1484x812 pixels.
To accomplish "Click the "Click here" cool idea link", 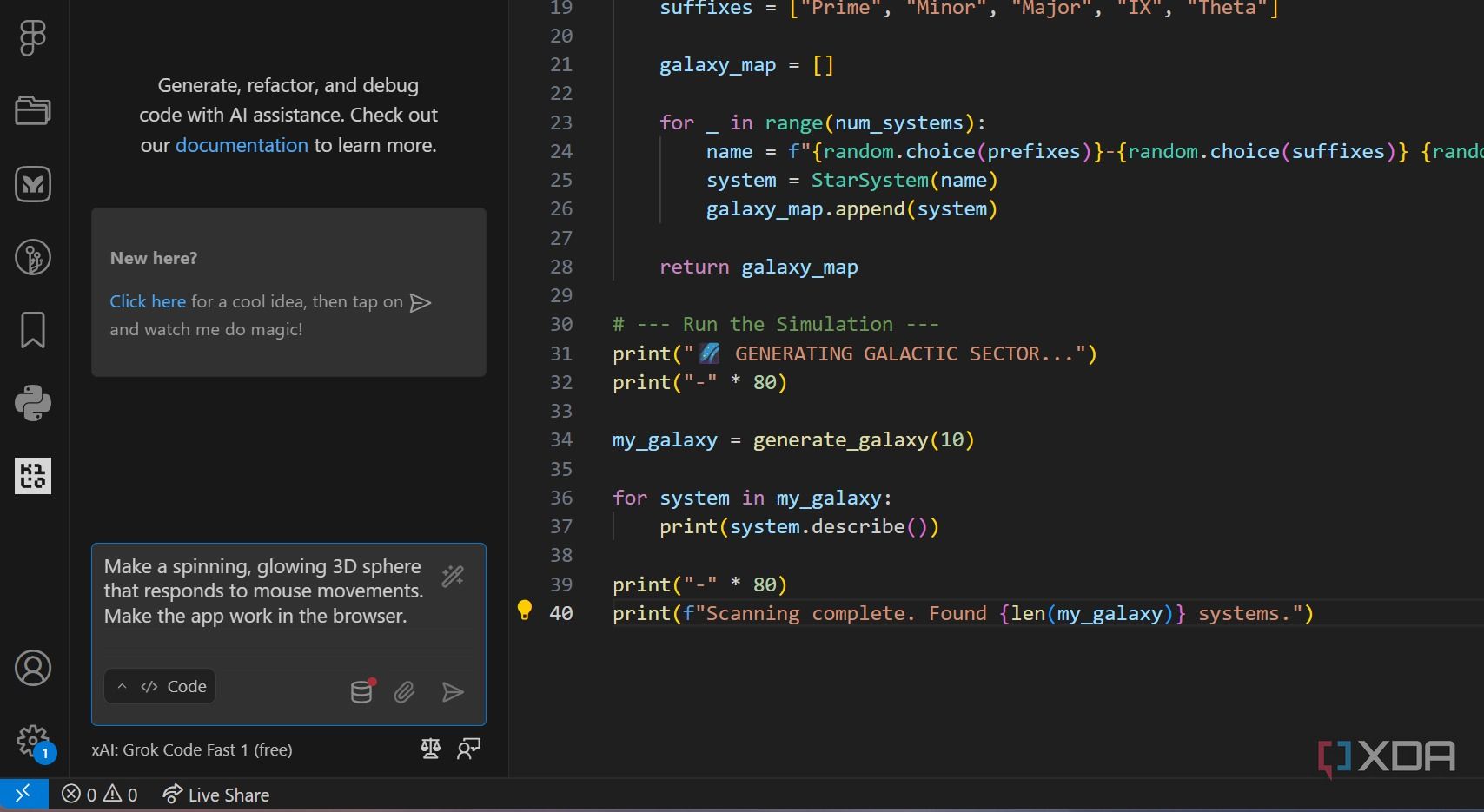I will pos(148,301).
